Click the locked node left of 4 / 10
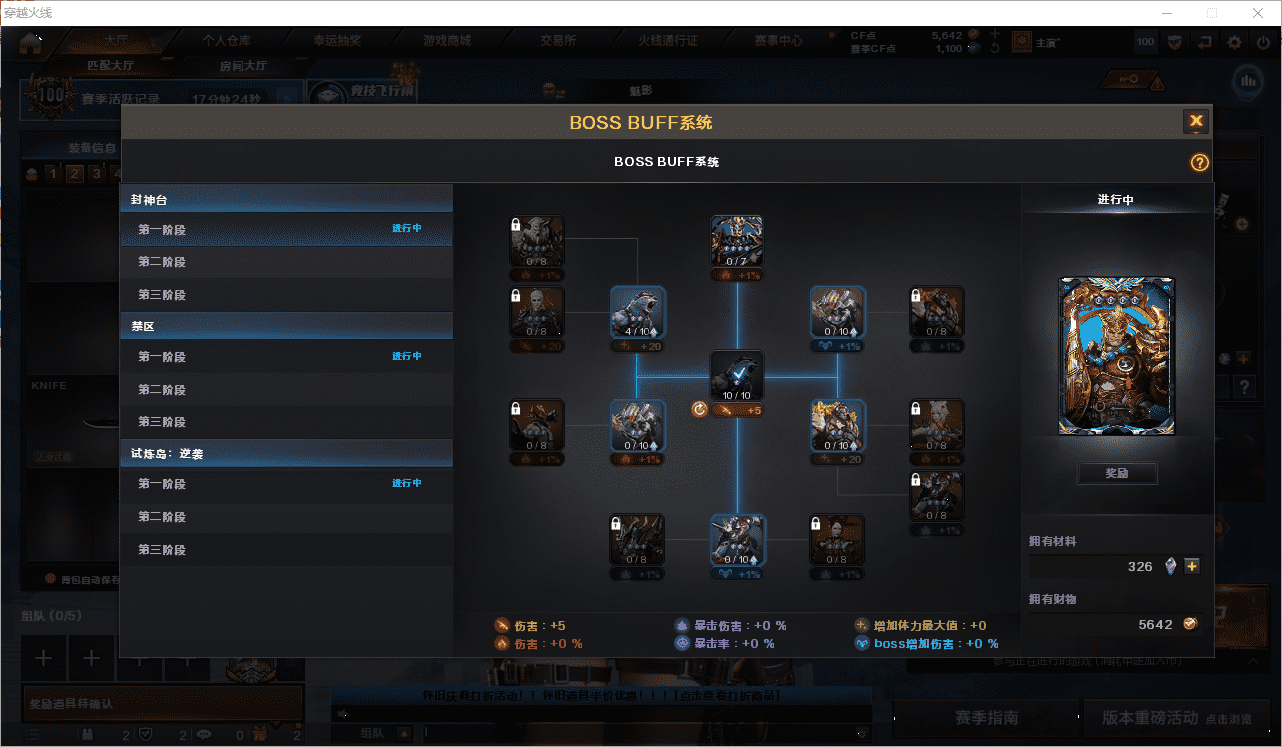The width and height of the screenshot is (1282, 747). (537, 313)
